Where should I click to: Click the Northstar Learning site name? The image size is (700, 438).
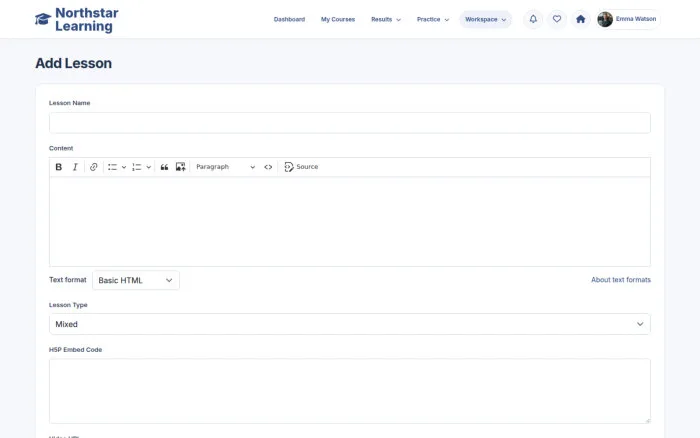click(x=87, y=20)
